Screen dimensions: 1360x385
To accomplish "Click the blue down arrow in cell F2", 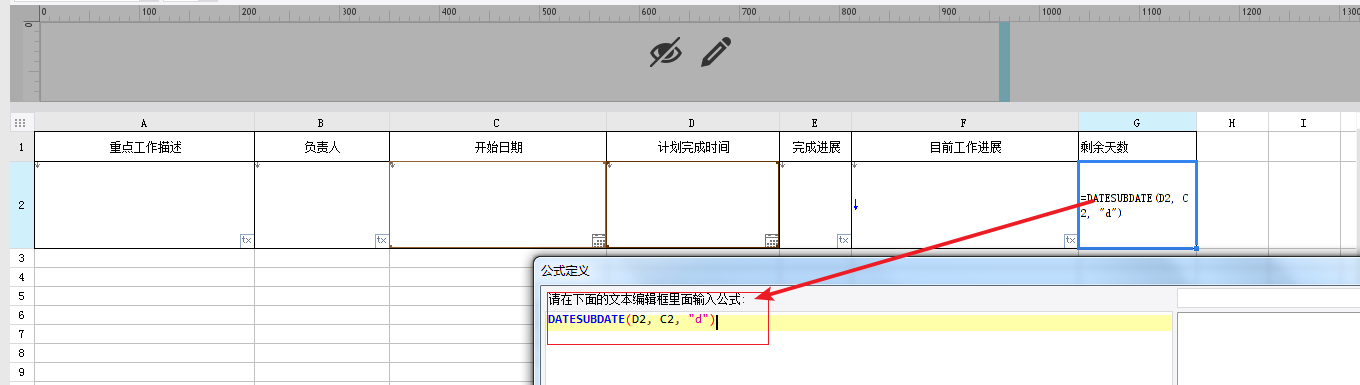I will coord(855,205).
